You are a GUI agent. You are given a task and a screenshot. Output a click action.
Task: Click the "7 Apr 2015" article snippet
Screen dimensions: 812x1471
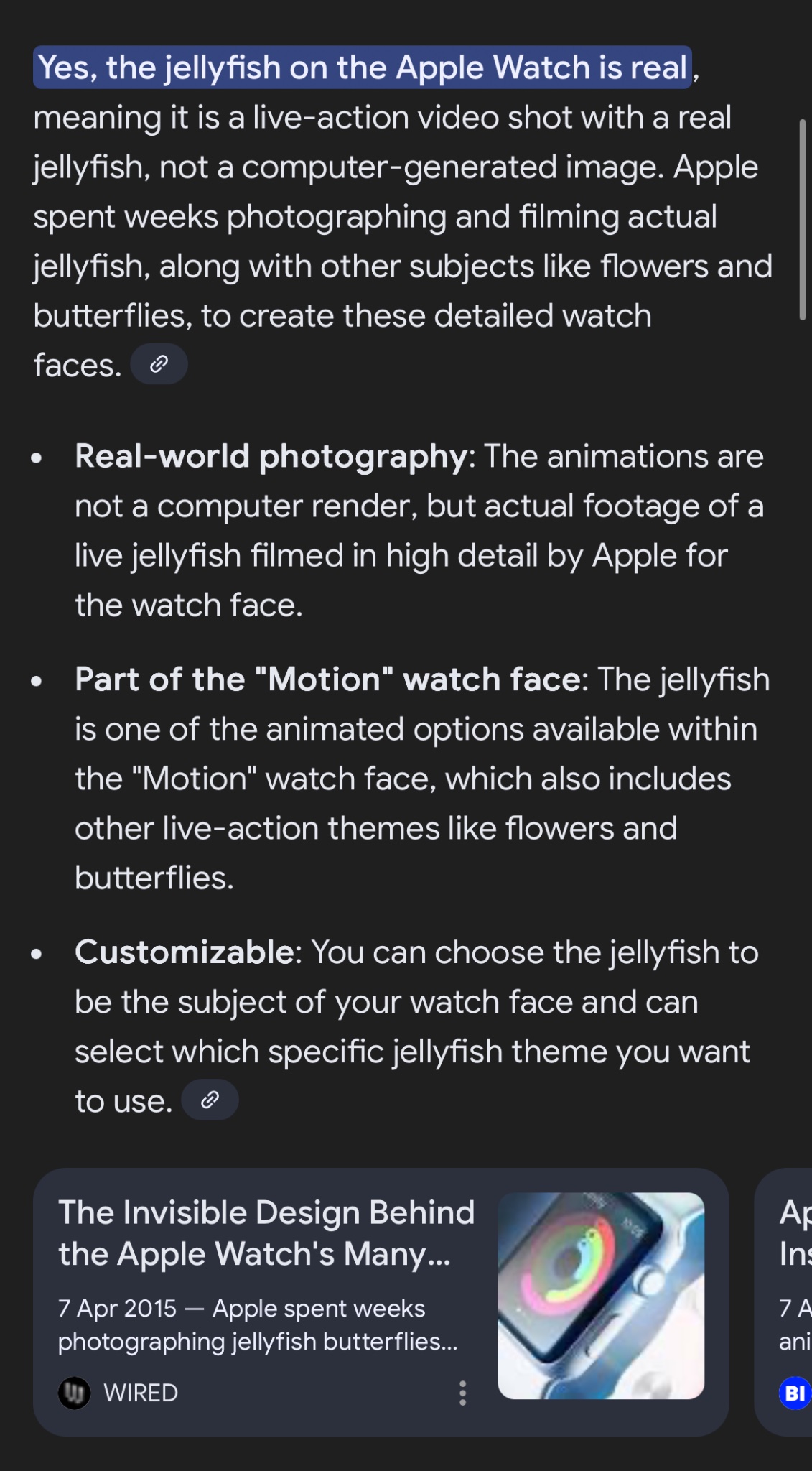pyautogui.click(x=257, y=1324)
